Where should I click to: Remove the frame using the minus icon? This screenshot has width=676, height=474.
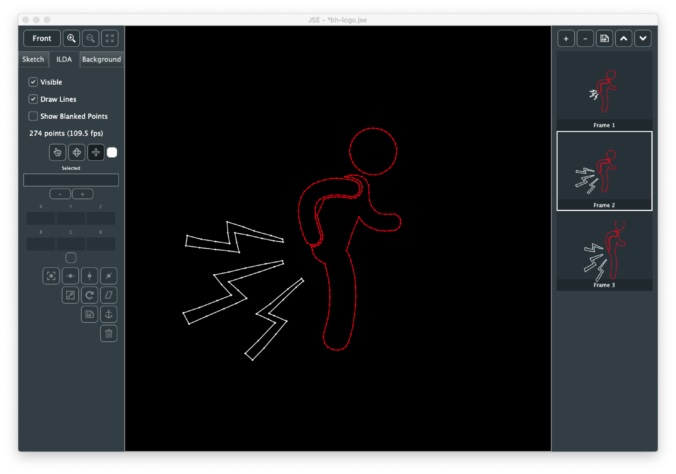click(x=585, y=38)
